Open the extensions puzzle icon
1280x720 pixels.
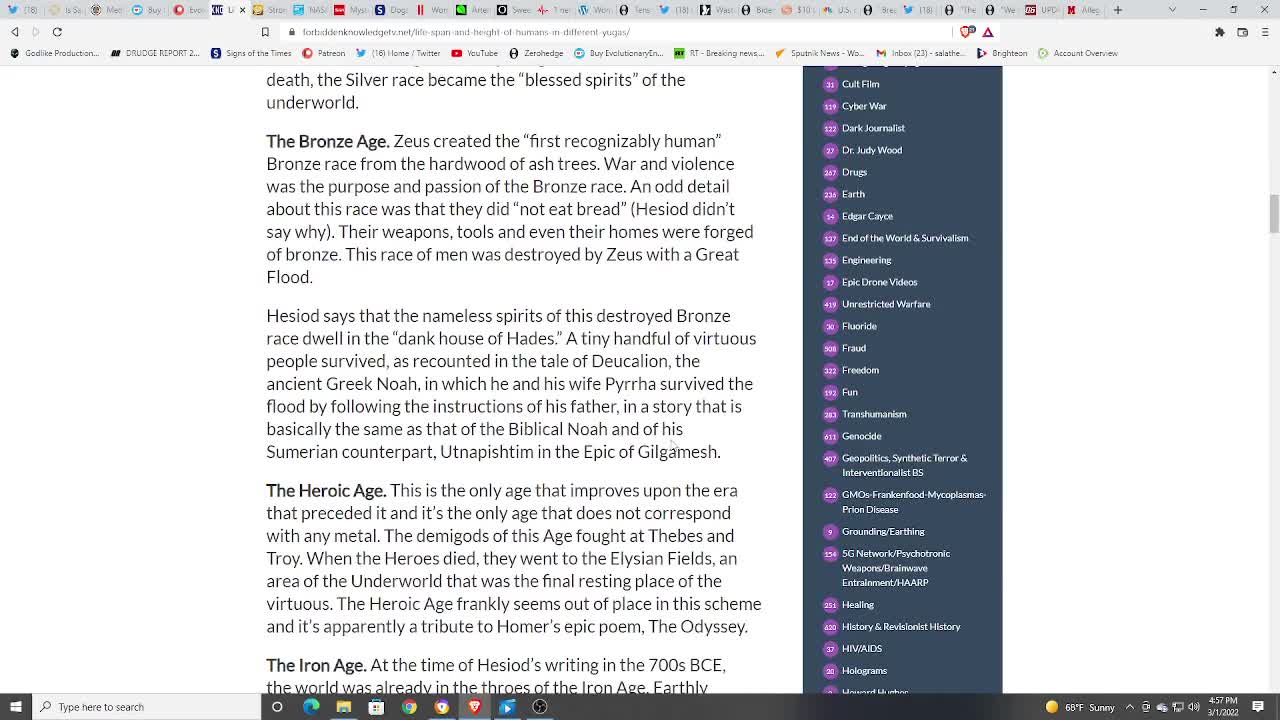coord(1219,32)
